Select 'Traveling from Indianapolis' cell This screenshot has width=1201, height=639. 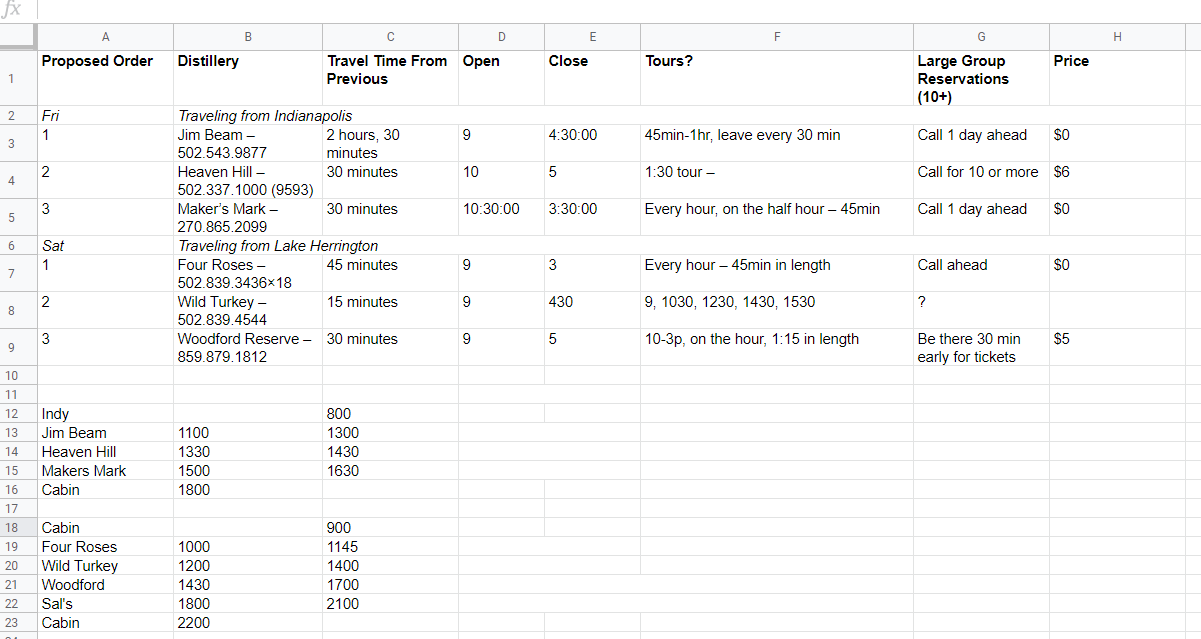[x=248, y=116]
